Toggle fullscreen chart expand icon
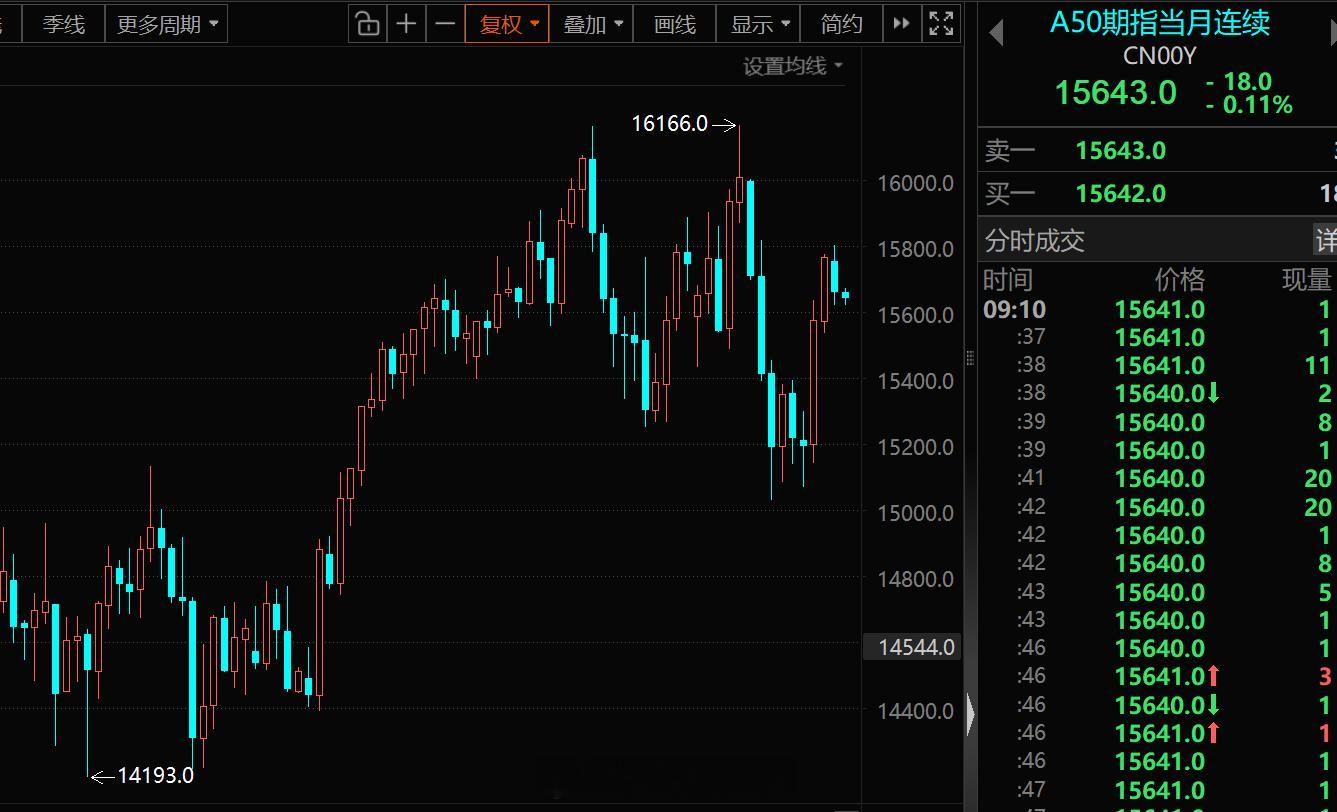This screenshot has height=812, width=1337. click(x=941, y=24)
